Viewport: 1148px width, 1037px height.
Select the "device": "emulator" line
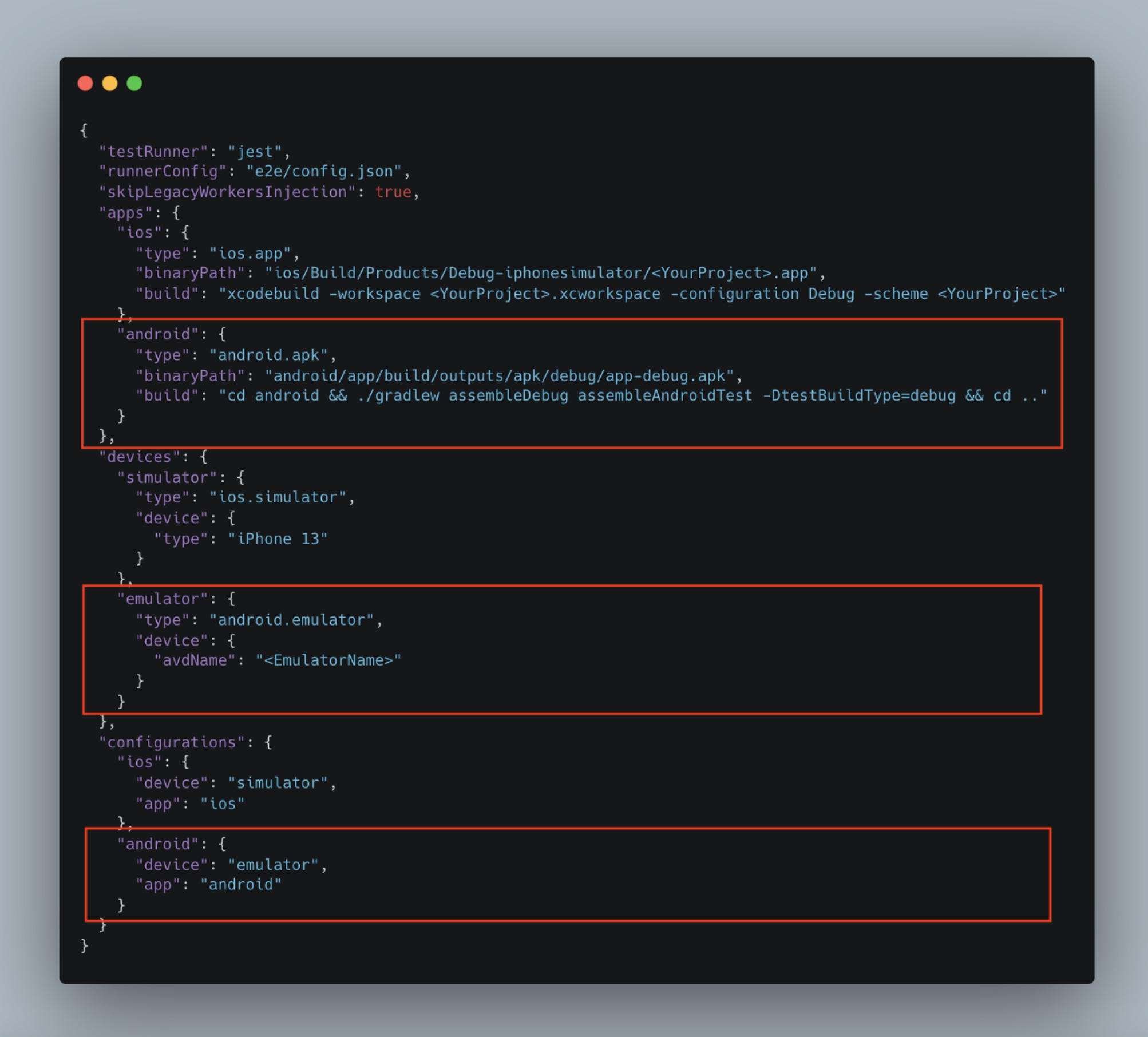(x=231, y=865)
